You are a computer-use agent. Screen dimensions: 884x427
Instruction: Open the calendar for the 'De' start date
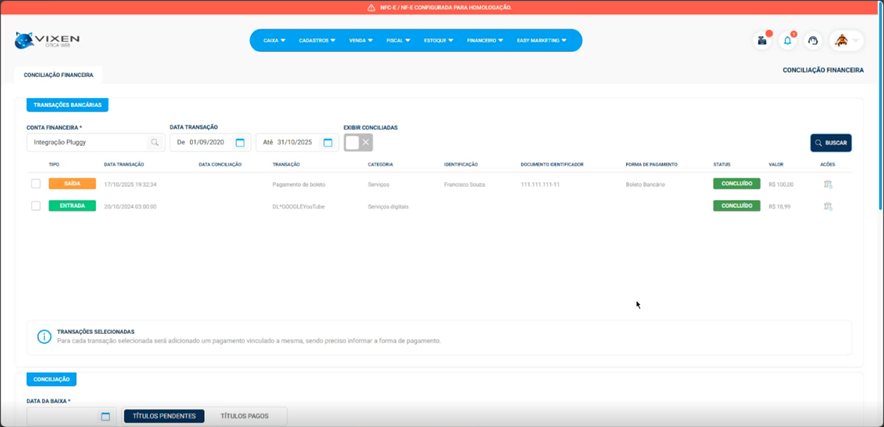click(x=240, y=143)
